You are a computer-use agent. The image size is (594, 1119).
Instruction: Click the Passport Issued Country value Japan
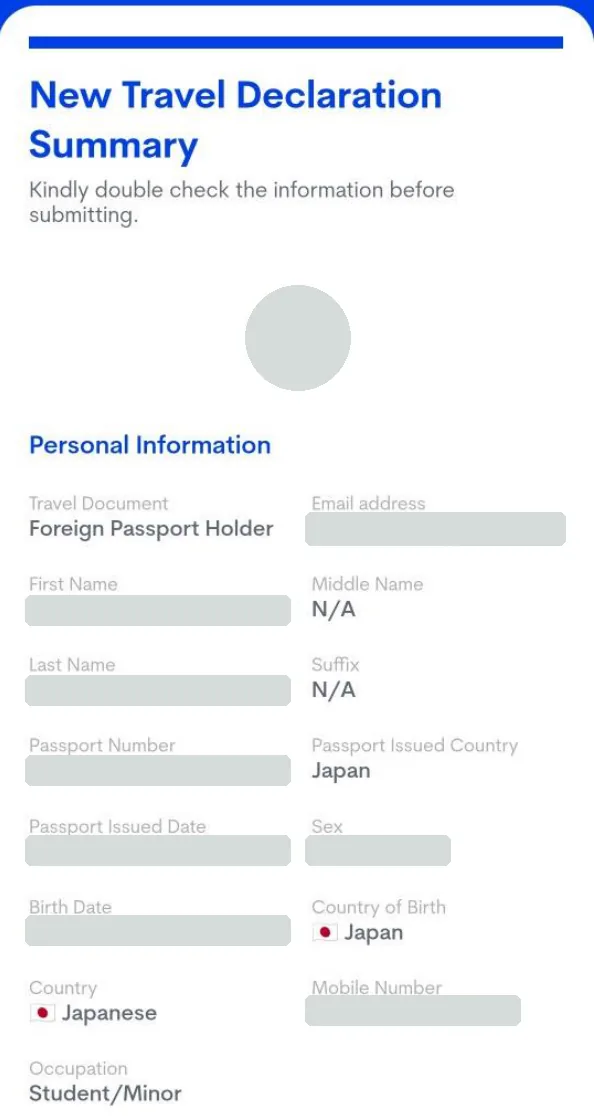coord(341,771)
